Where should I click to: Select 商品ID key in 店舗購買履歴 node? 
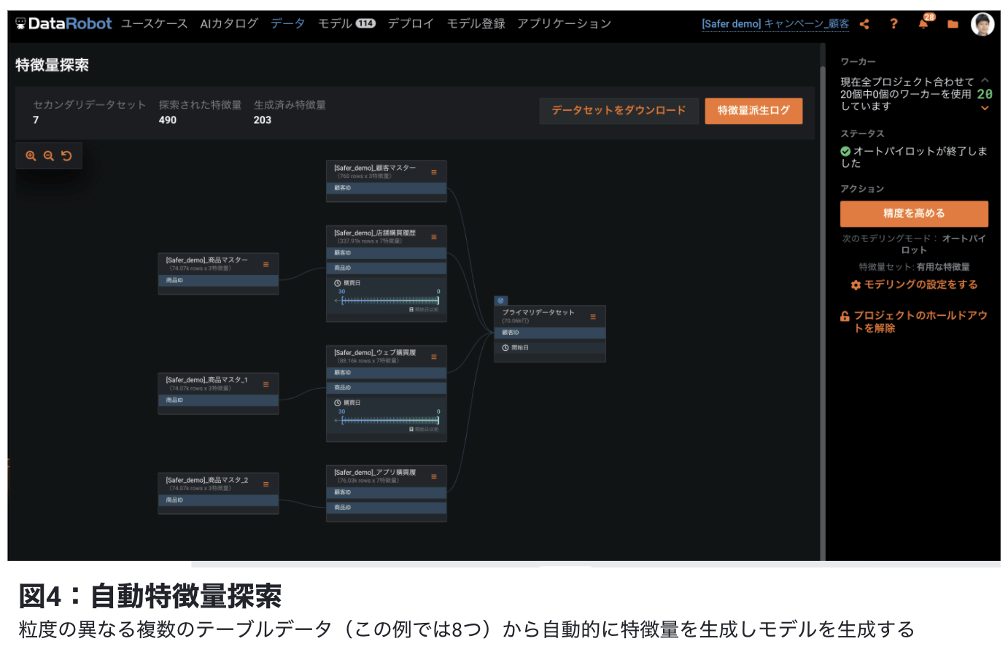386,268
